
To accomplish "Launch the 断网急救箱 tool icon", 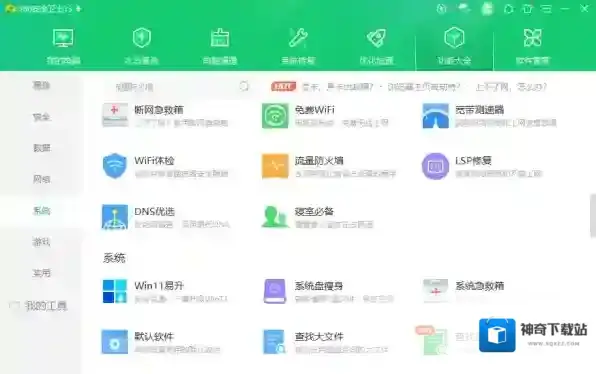I will click(115, 116).
